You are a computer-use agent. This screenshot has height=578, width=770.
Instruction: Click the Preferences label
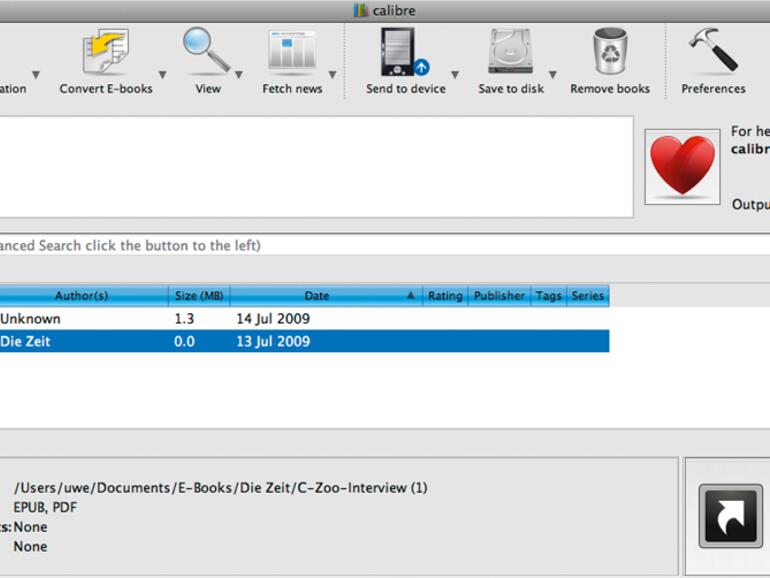(x=713, y=89)
